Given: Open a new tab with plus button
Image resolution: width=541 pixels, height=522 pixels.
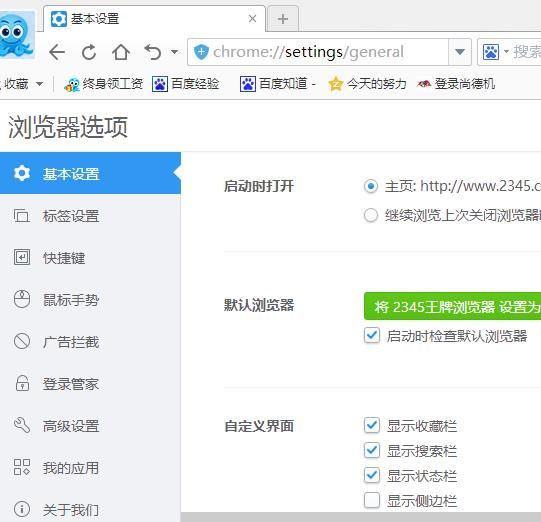Looking at the screenshot, I should click(x=283, y=19).
